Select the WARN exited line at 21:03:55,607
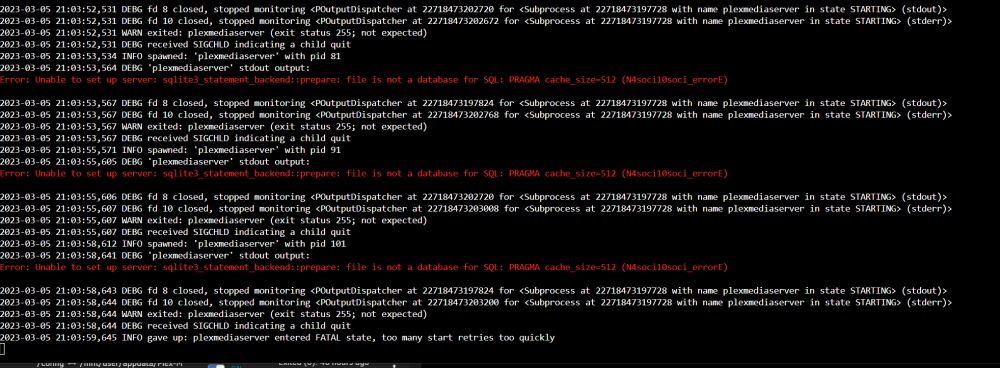The height and width of the screenshot is (368, 1000). click(214, 220)
